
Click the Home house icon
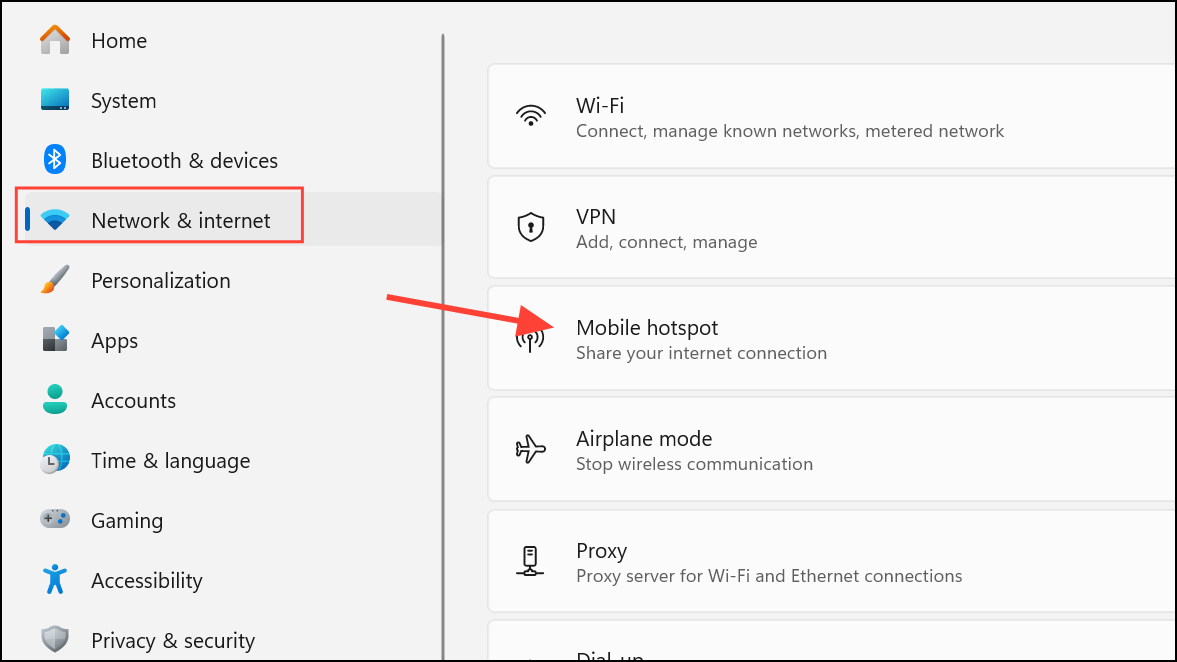(55, 40)
